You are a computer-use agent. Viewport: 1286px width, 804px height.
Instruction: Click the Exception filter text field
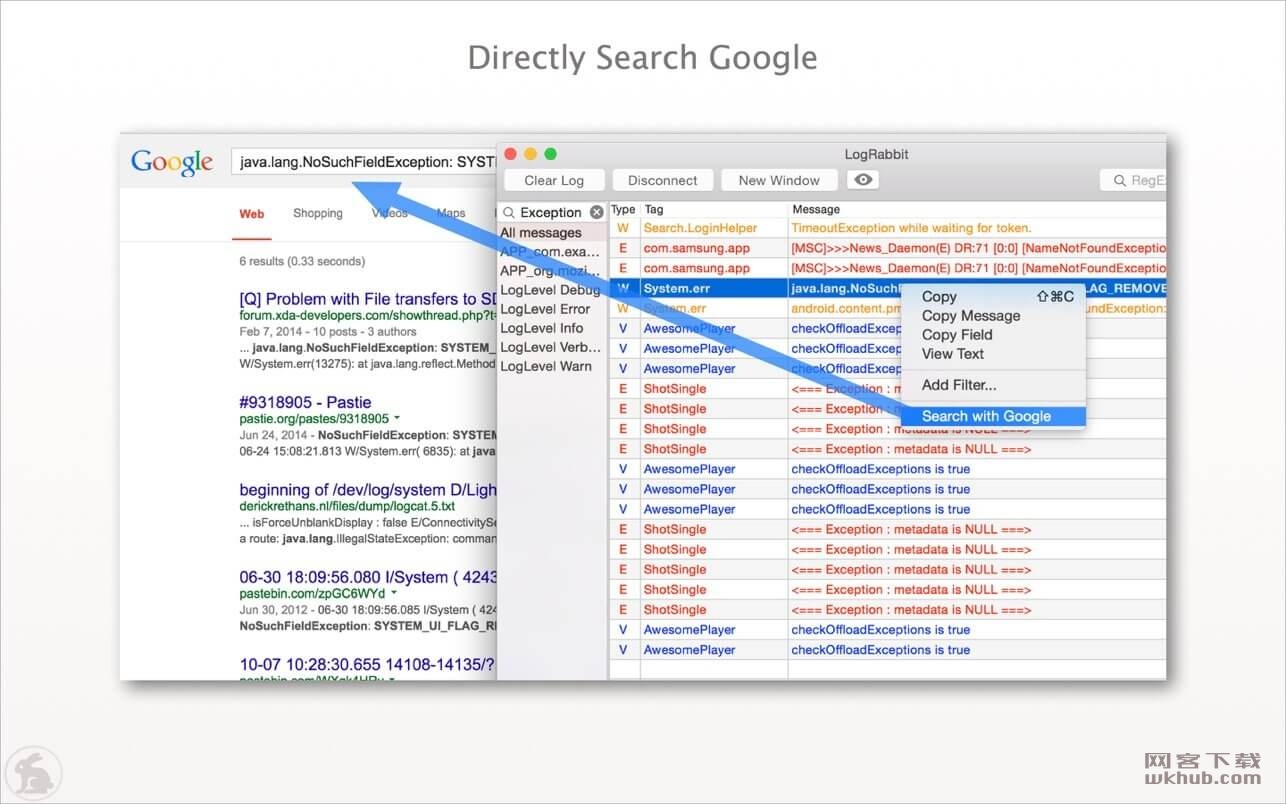551,212
